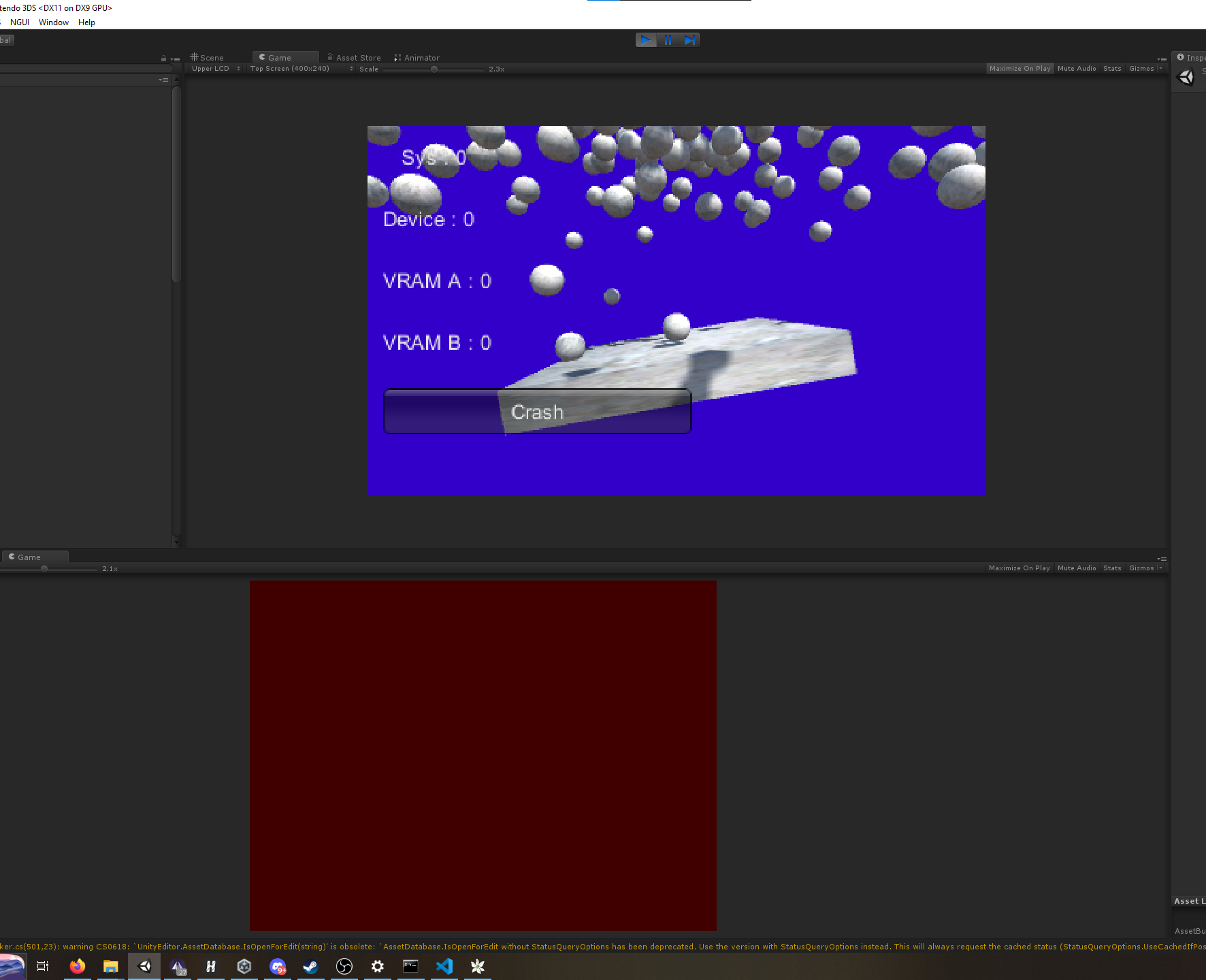
Task: Click the Unity icon on the taskbar
Action: [x=144, y=966]
